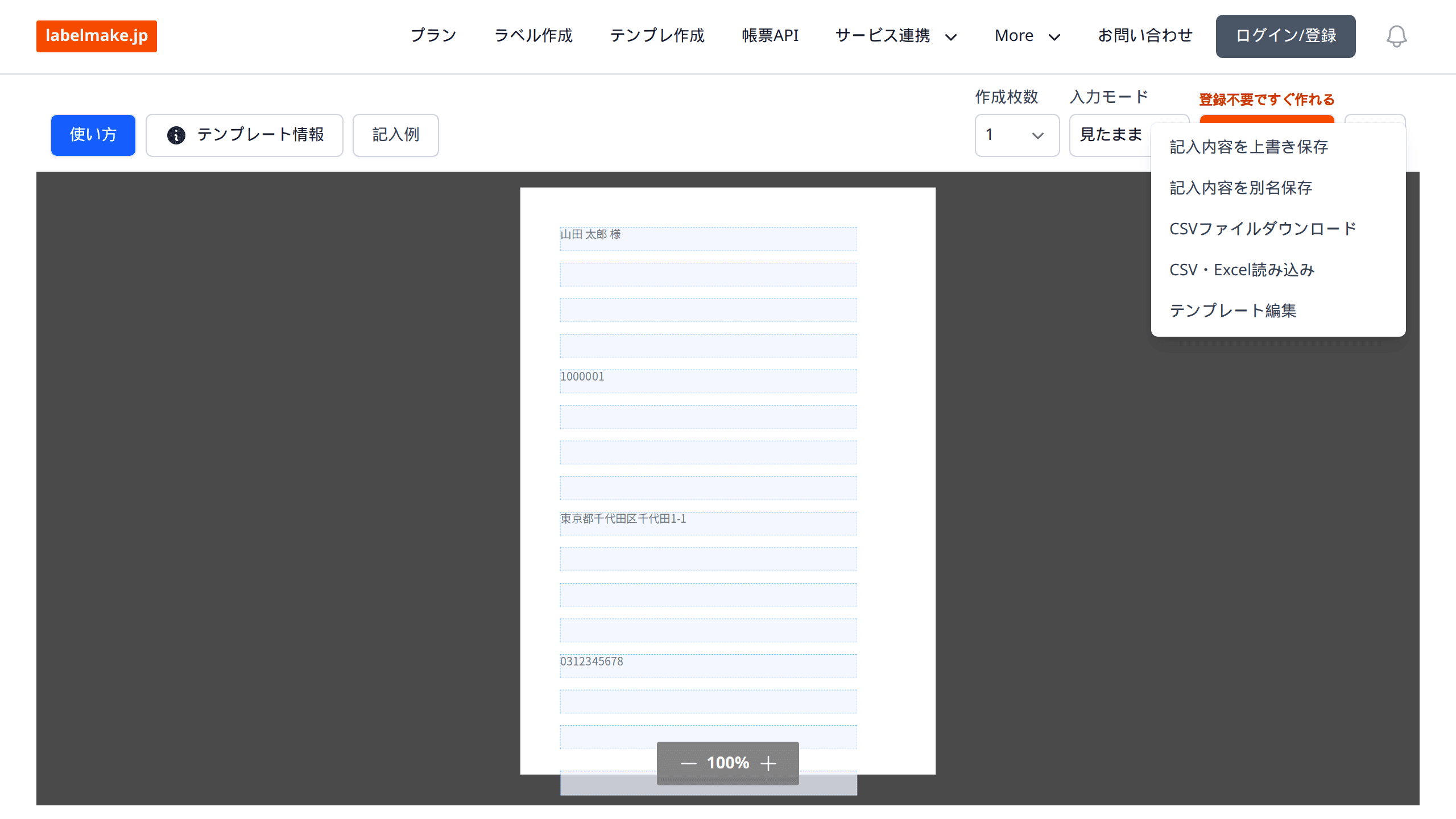Click the empty field directly below 1000001
1456x819 pixels.
708,417
